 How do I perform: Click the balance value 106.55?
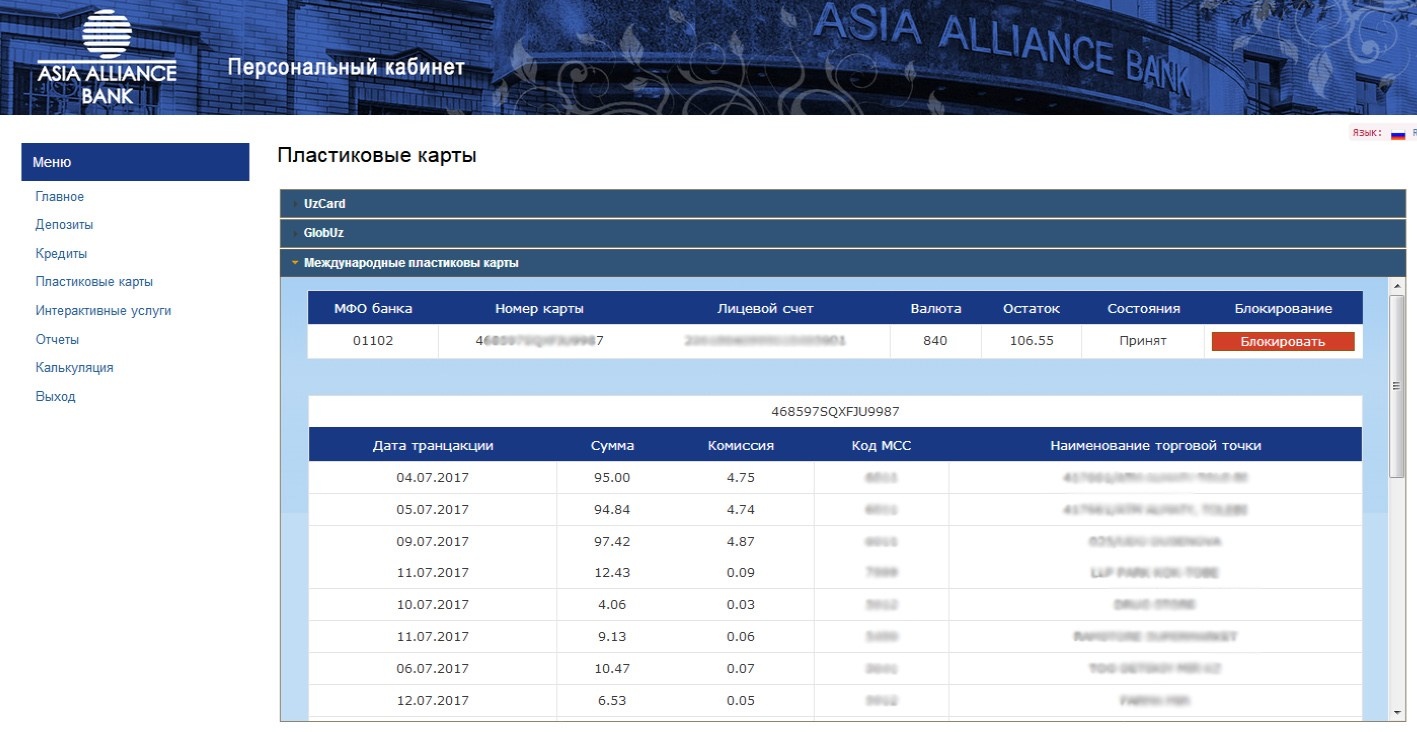(x=1030, y=341)
